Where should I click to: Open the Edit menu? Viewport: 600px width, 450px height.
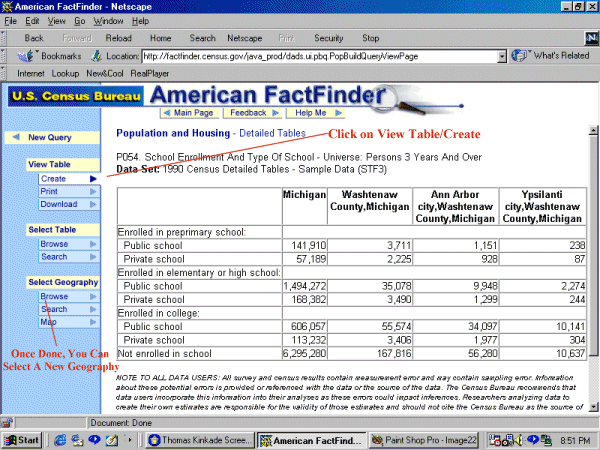[33, 20]
